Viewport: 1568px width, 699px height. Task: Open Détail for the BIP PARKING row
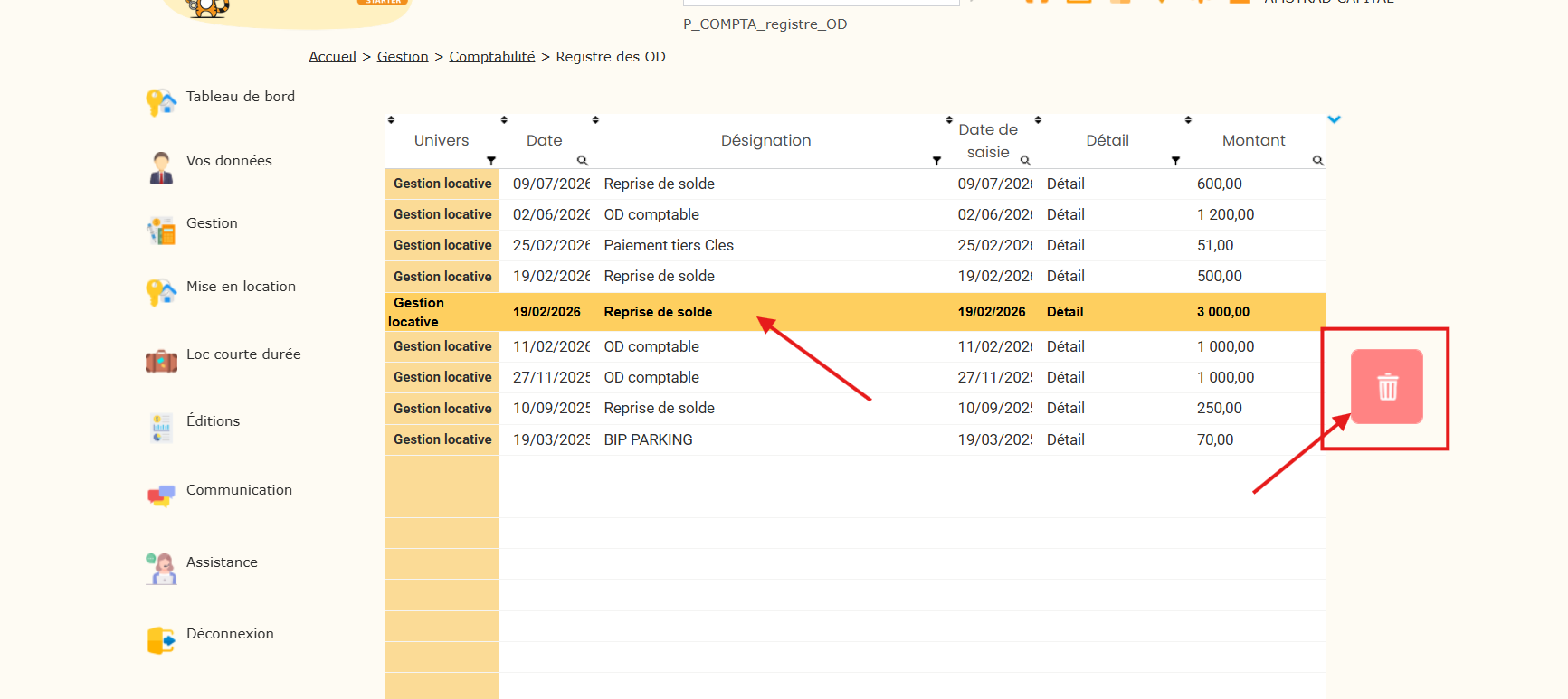[1066, 439]
